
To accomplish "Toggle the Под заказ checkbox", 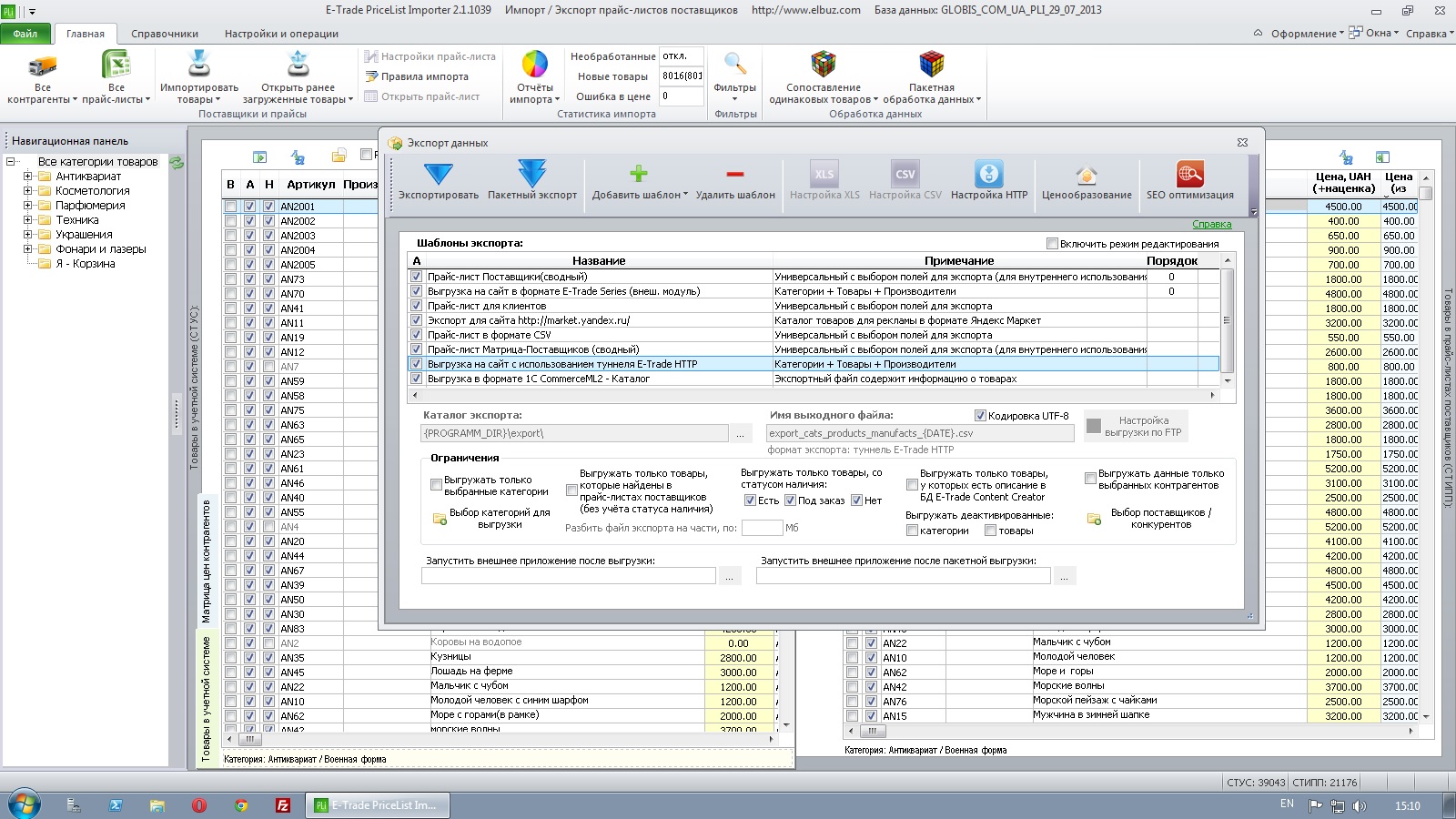I will click(x=790, y=500).
